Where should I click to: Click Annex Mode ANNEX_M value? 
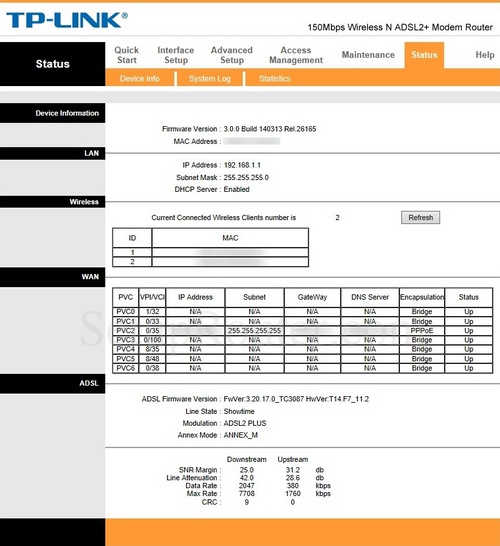[x=241, y=435]
